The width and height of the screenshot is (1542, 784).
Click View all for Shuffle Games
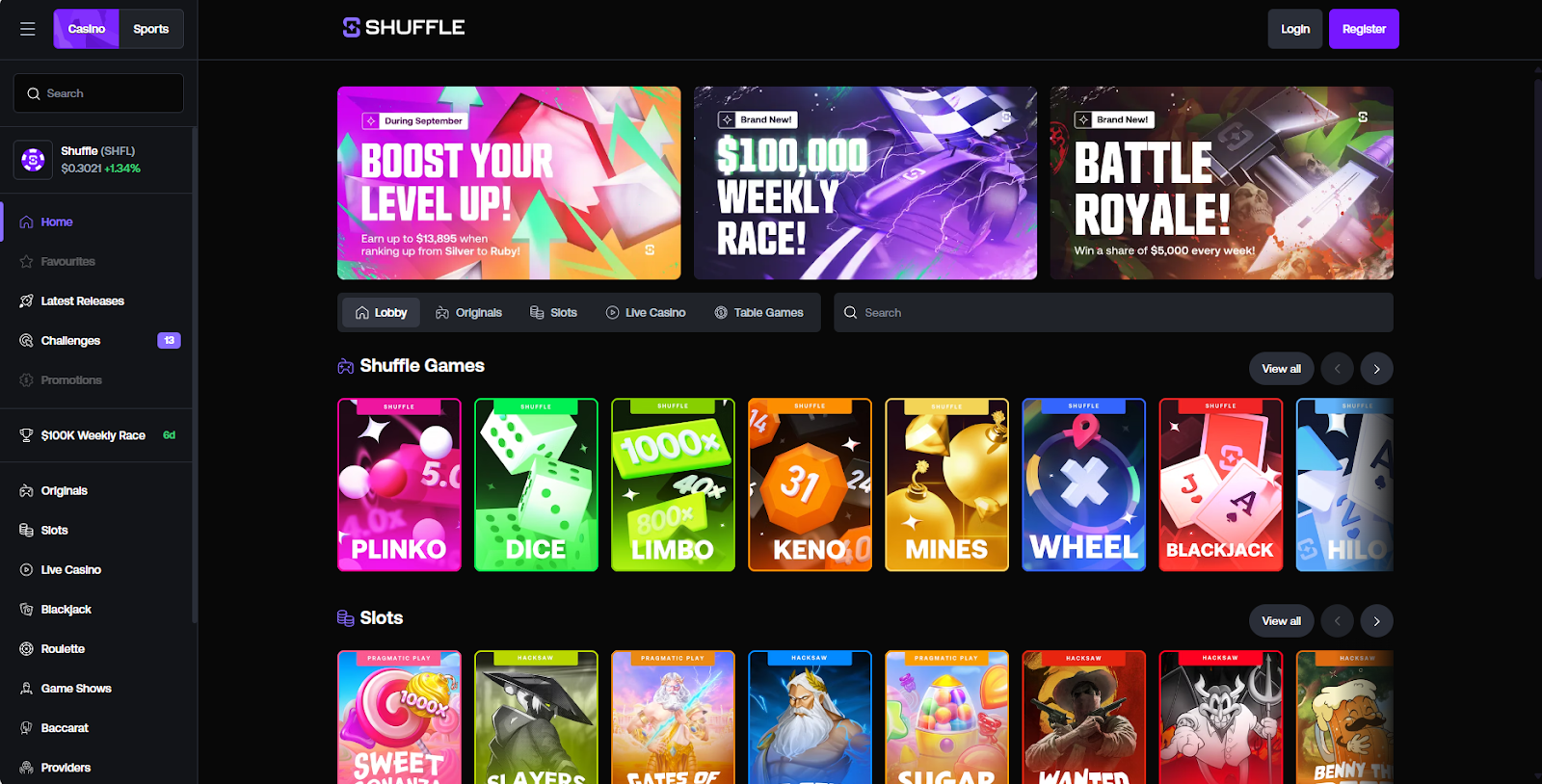point(1281,369)
